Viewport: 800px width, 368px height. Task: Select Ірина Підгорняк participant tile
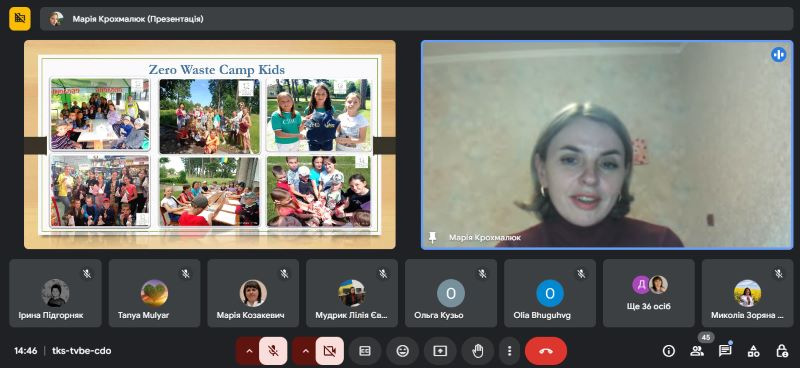click(56, 293)
